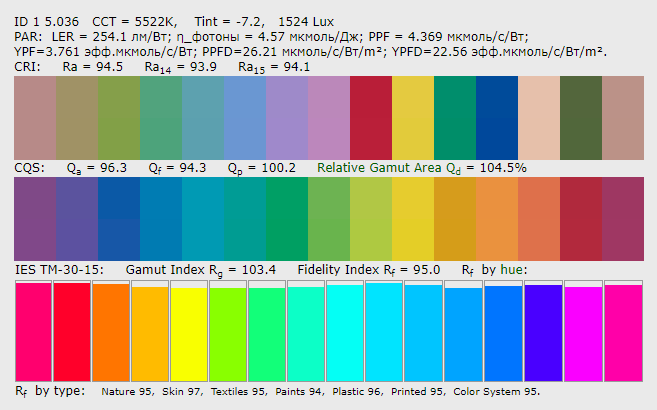Click the bright yellow swatch in CQS row
This screenshot has width=657, height=410.
tap(412, 219)
